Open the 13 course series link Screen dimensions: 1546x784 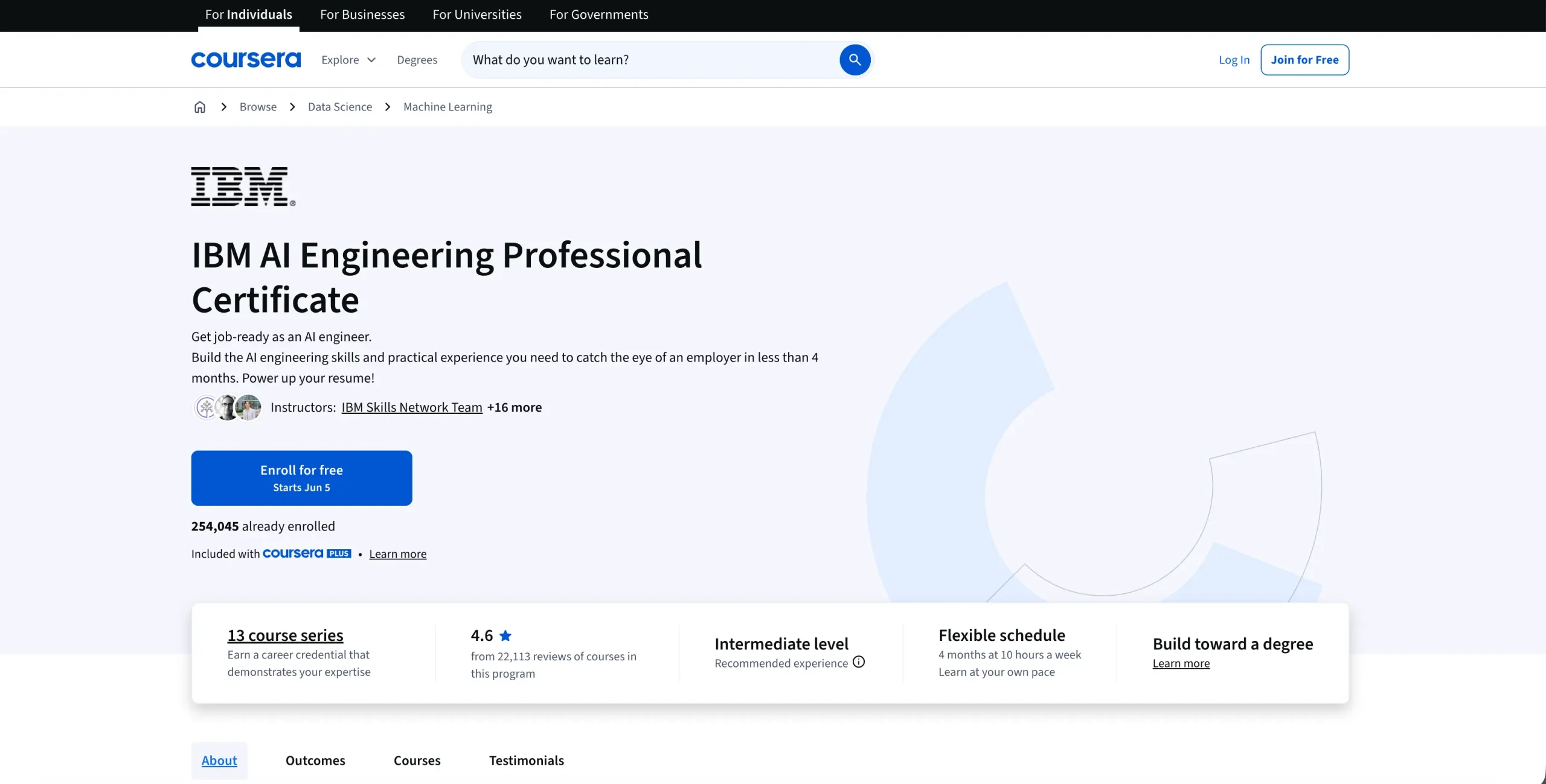pos(285,636)
